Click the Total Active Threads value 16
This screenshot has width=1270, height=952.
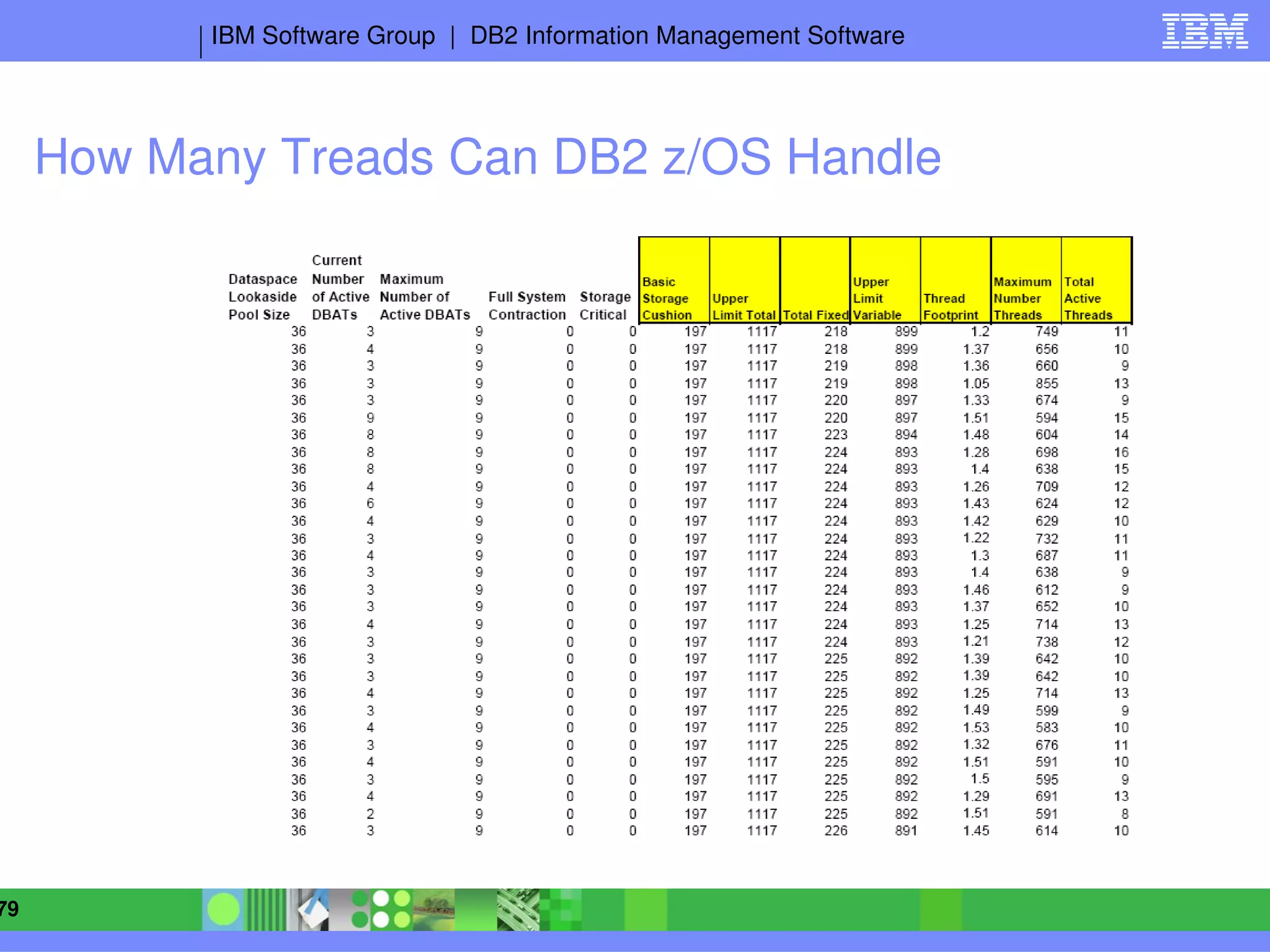point(1121,452)
